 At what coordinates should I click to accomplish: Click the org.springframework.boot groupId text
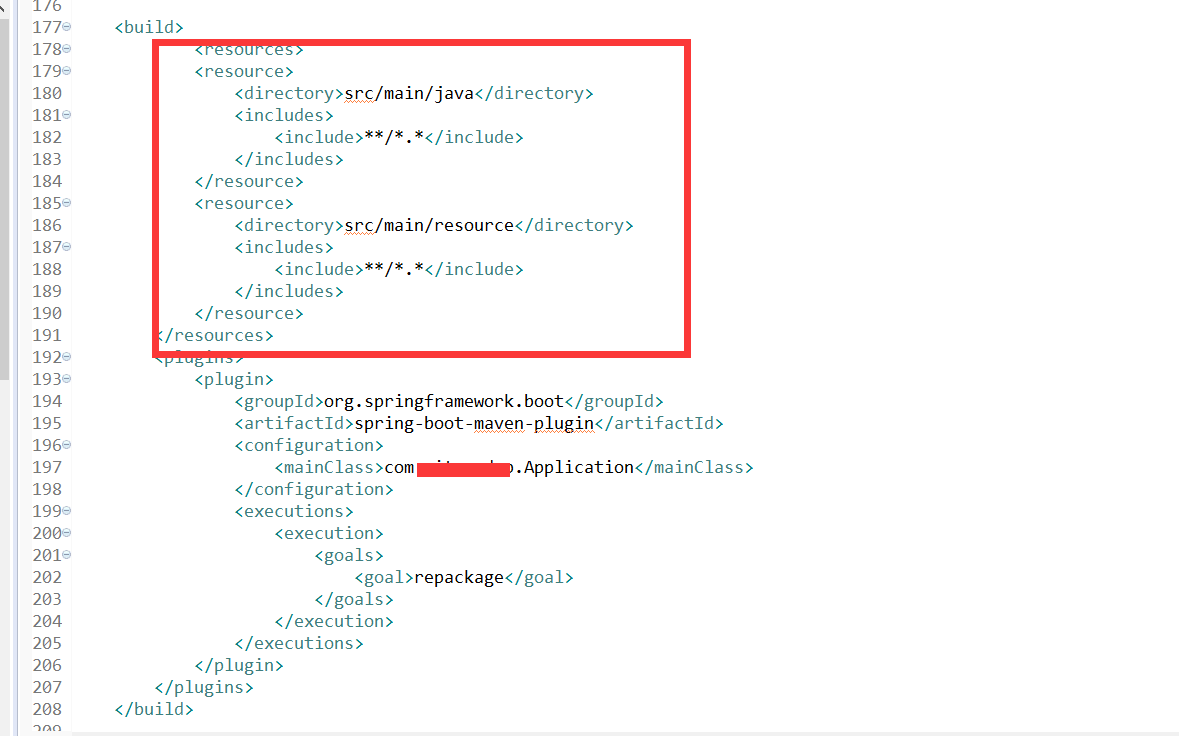pos(455,401)
